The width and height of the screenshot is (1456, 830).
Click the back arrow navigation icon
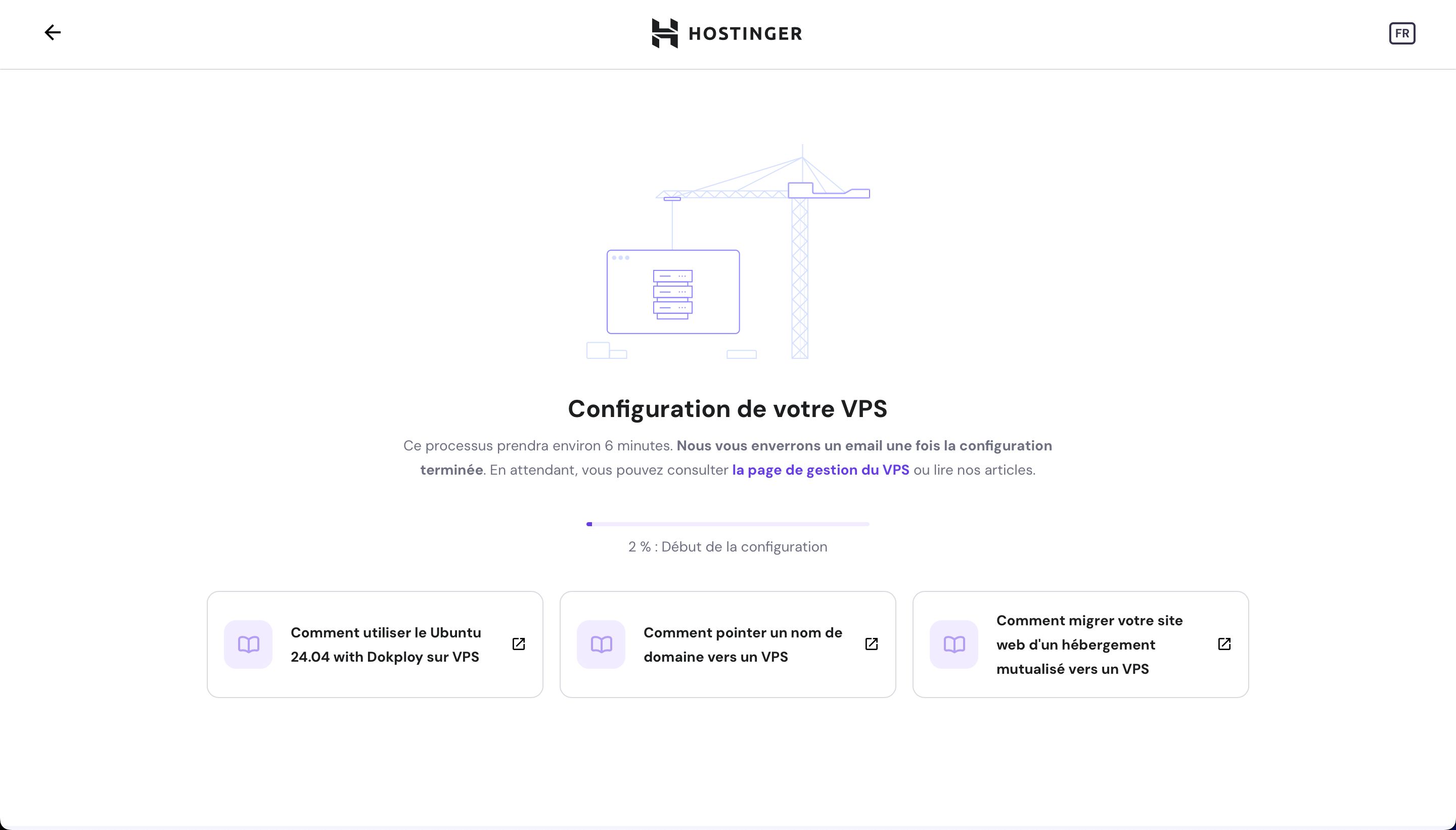click(x=52, y=33)
